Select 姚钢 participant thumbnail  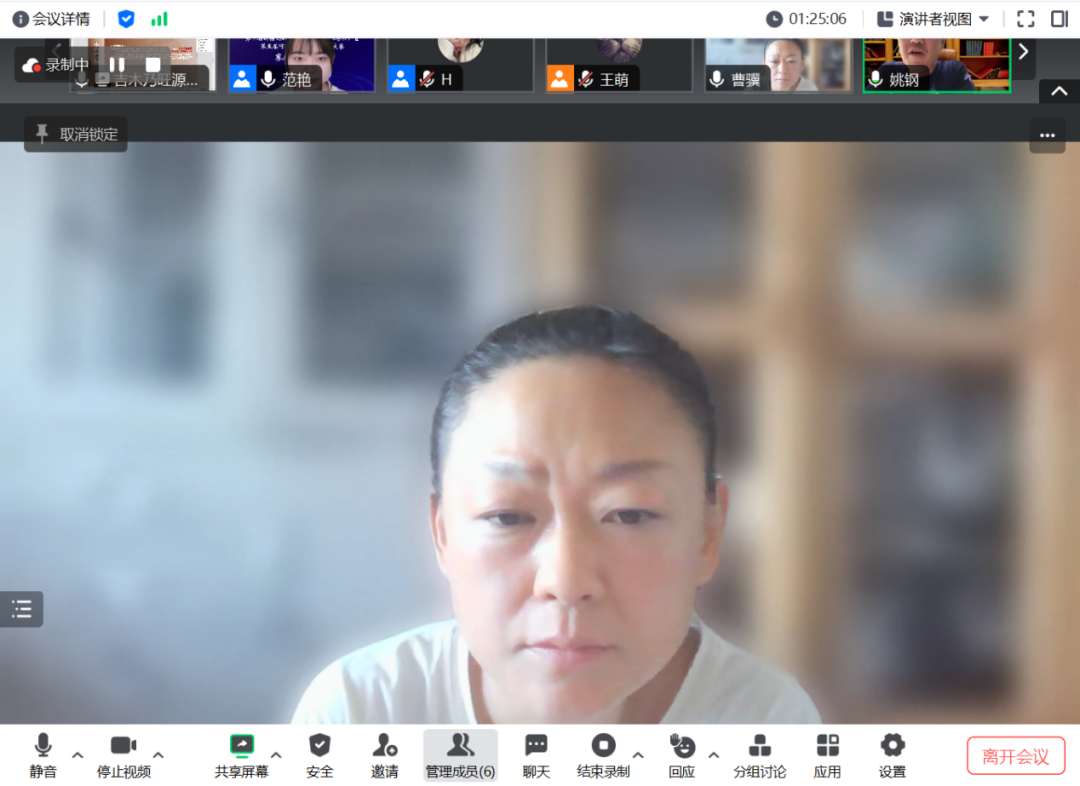937,65
